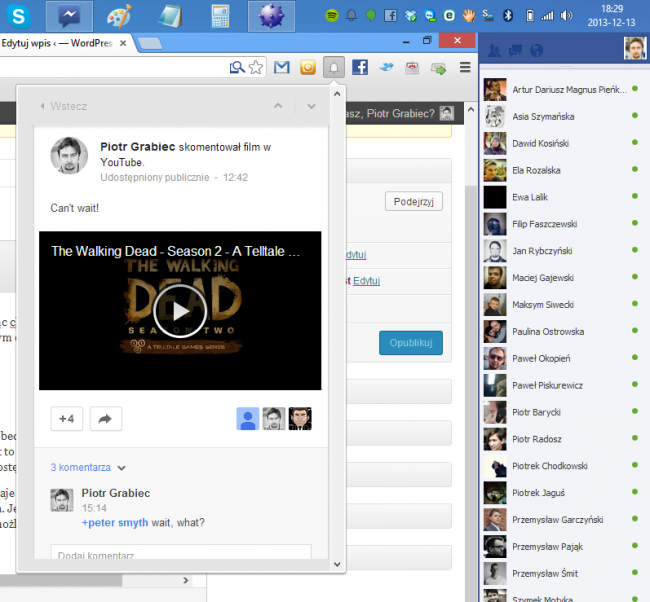Screen dimensions: 650x602
Task: Close the Edytuj wpis WordPress tab
Action: coord(123,43)
